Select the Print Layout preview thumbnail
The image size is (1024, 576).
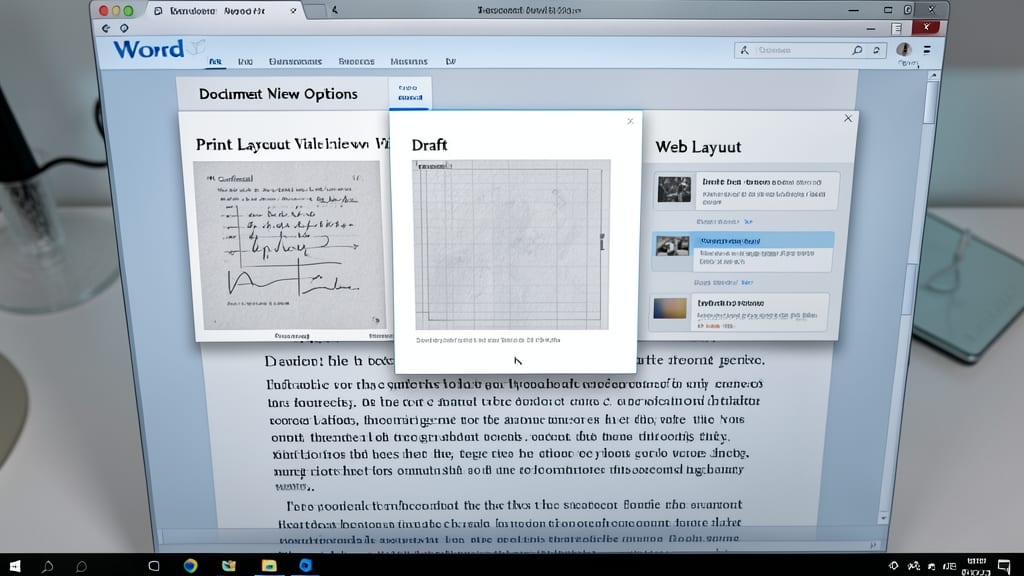coord(289,245)
